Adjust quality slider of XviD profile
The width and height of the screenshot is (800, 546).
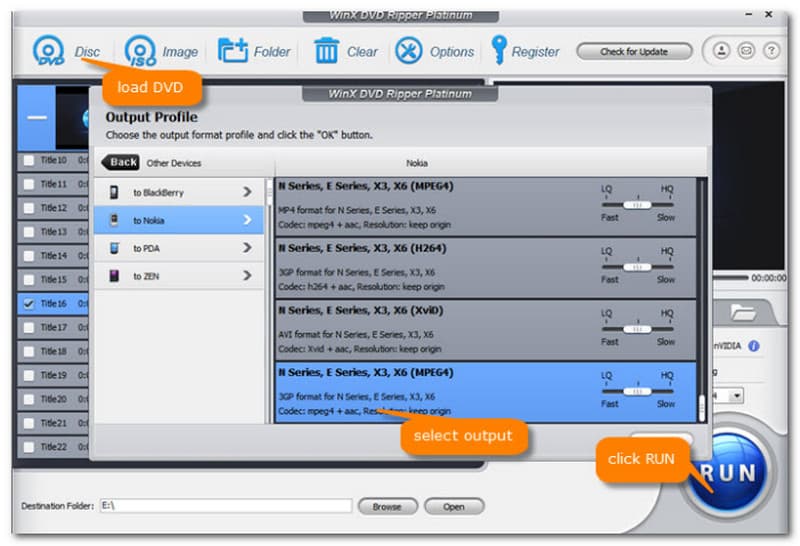point(637,329)
